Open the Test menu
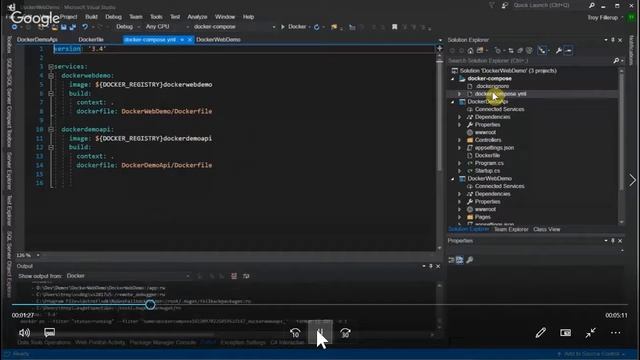The width and height of the screenshot is (640, 360). [175, 17]
